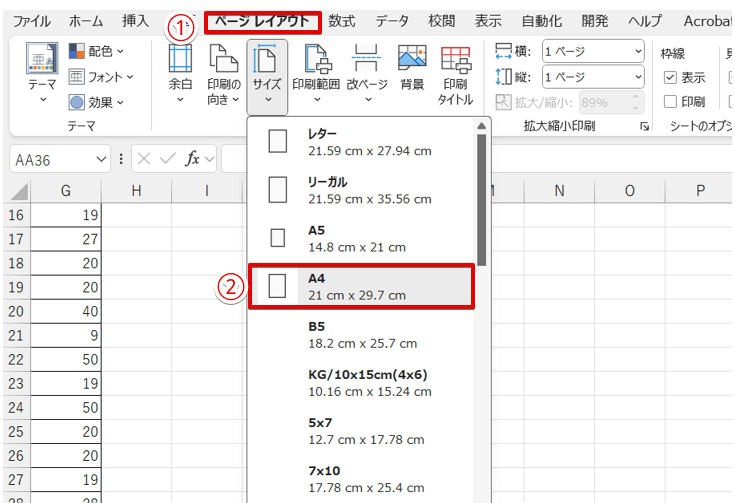Viewport: 735px width, 503px height.
Task: Switch to the 校閲 tab
Action: click(442, 21)
